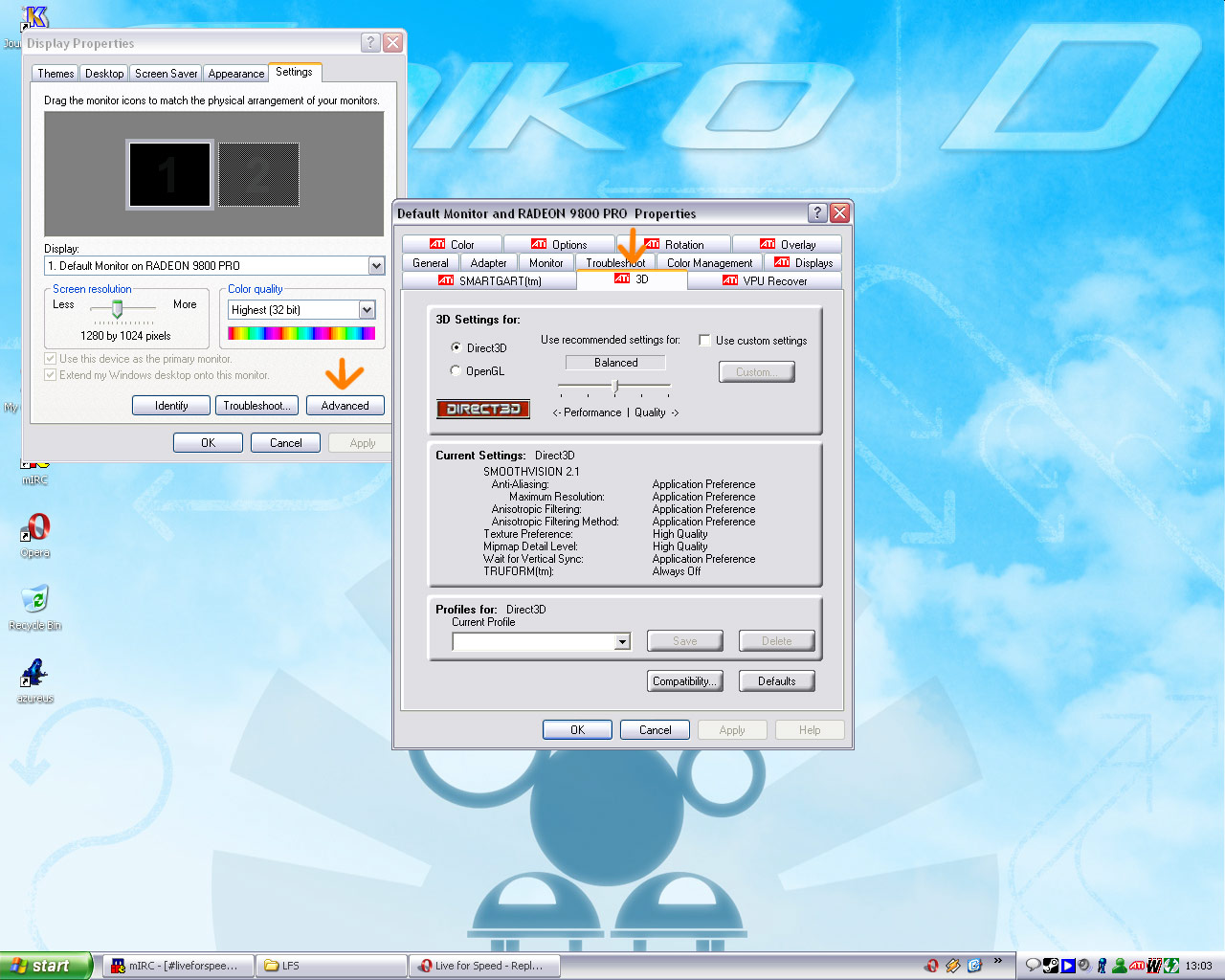Click the blue Quick Launch icon beside Winamp

pyautogui.click(x=974, y=966)
